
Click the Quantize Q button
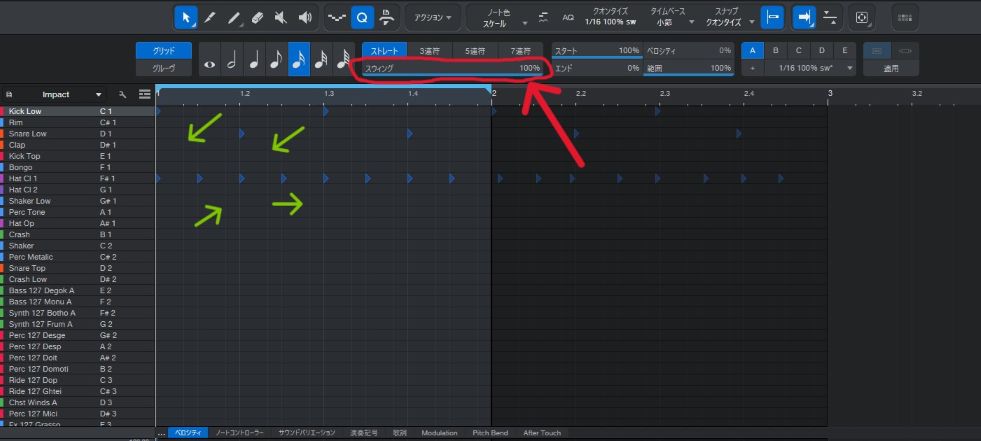(362, 17)
